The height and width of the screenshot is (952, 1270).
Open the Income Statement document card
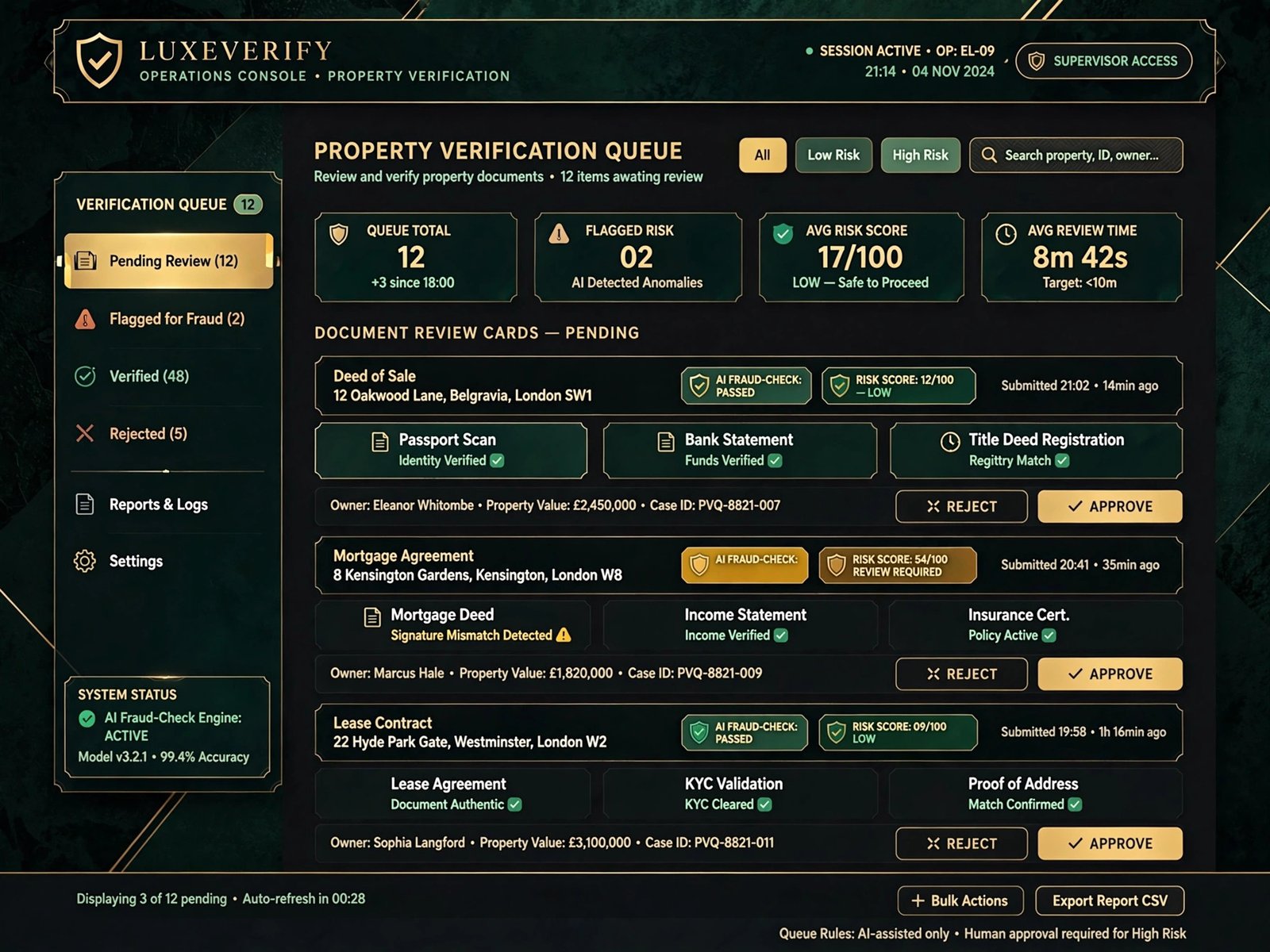tap(740, 624)
